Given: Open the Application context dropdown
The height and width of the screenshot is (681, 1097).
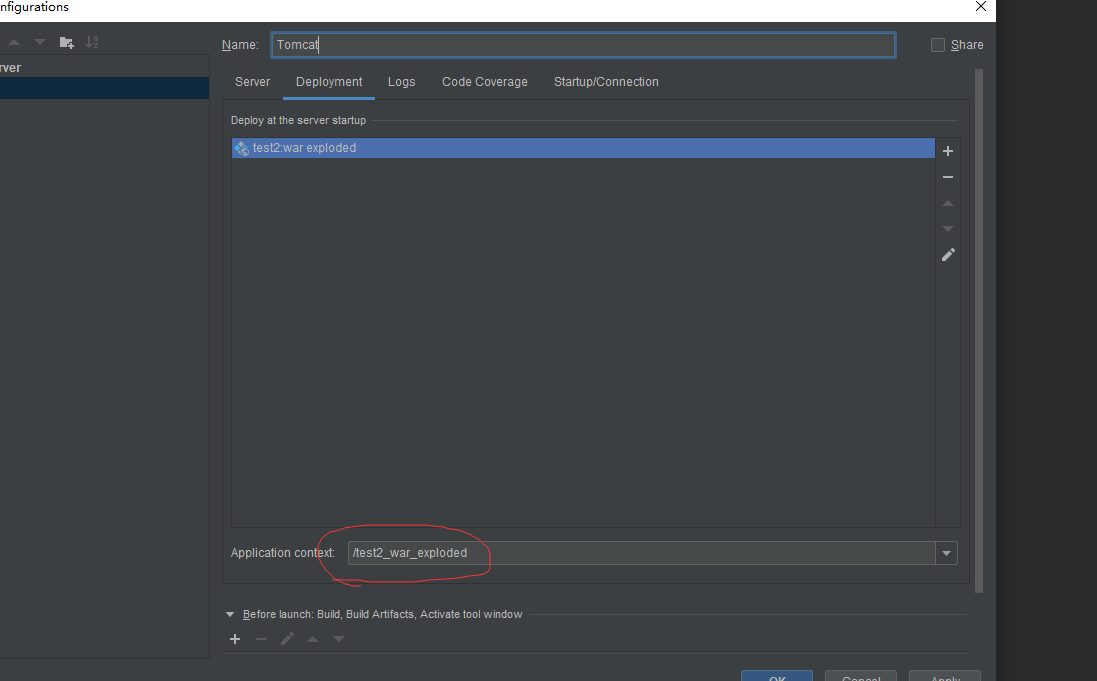Looking at the screenshot, I should tap(946, 553).
